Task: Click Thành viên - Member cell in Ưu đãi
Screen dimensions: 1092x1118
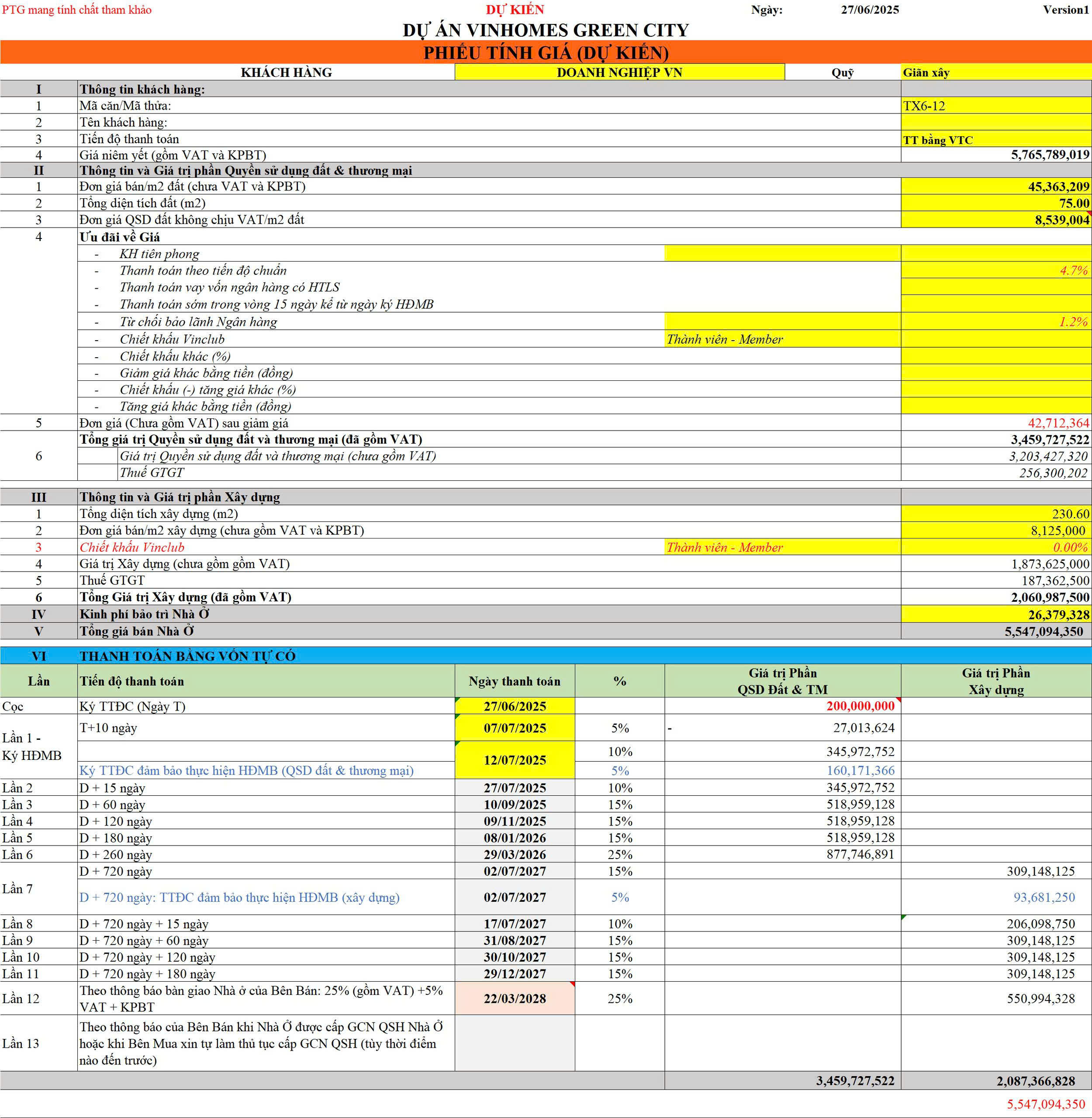Action: (782, 339)
